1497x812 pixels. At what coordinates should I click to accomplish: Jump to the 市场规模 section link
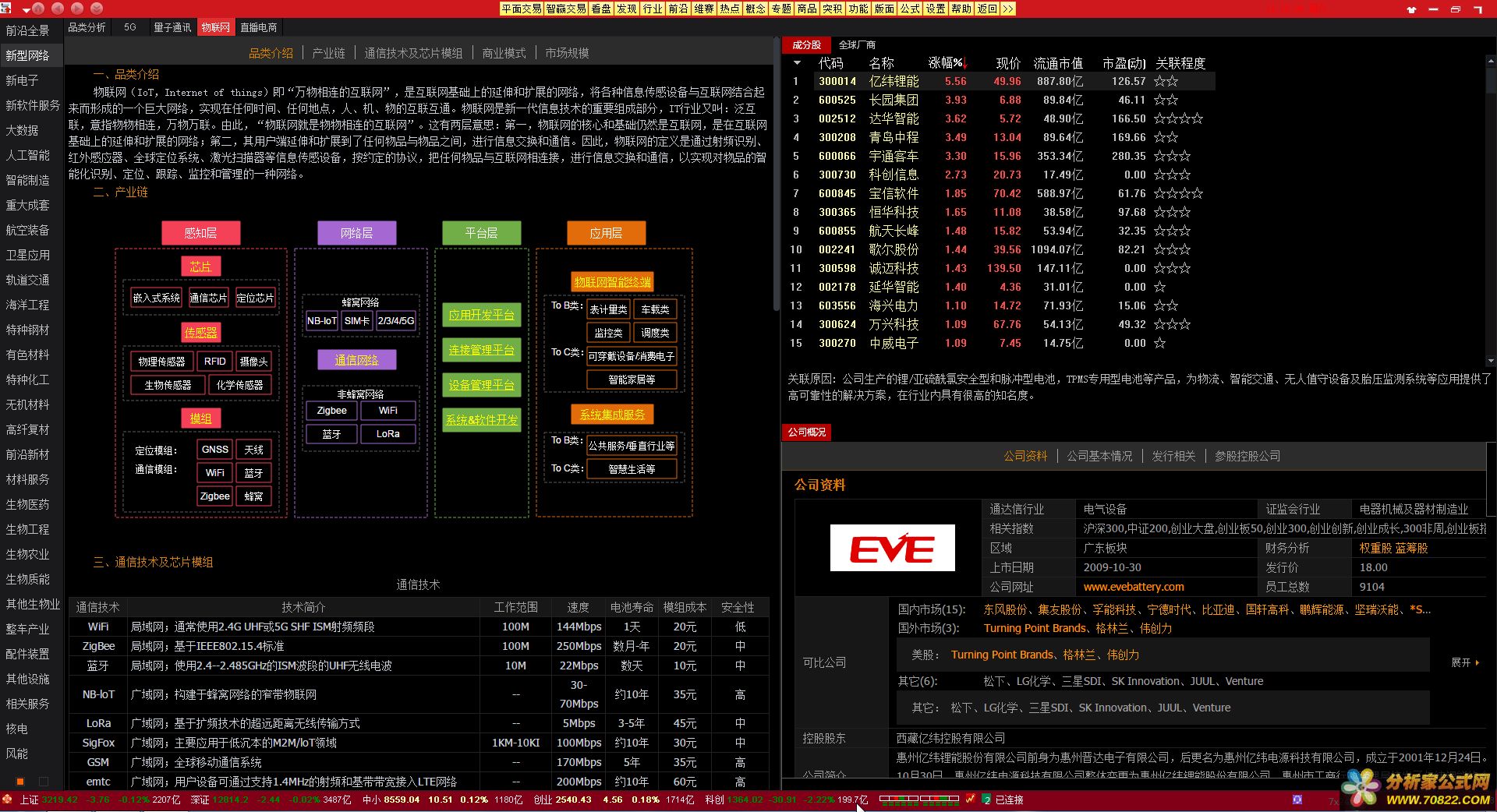click(567, 53)
